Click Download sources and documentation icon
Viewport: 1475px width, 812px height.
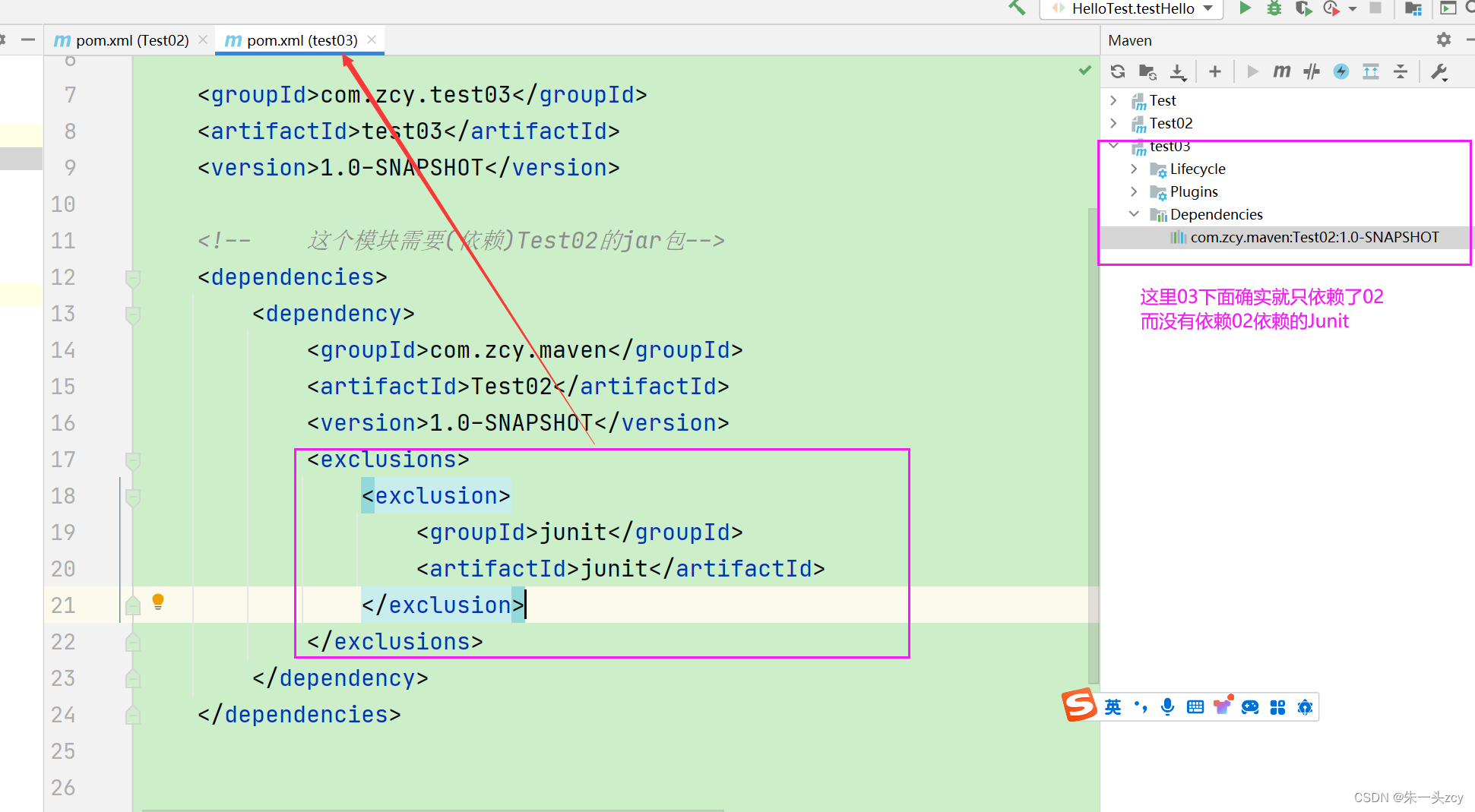[1178, 71]
